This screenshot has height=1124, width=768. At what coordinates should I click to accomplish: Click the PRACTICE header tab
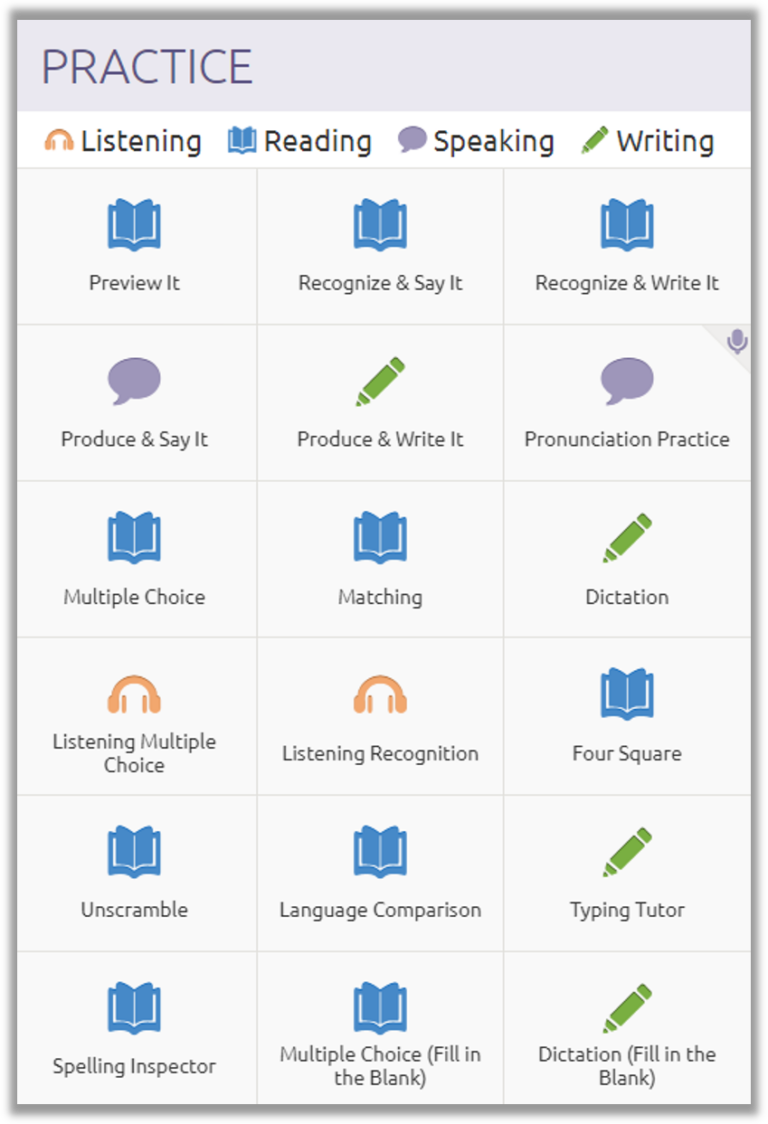(147, 67)
